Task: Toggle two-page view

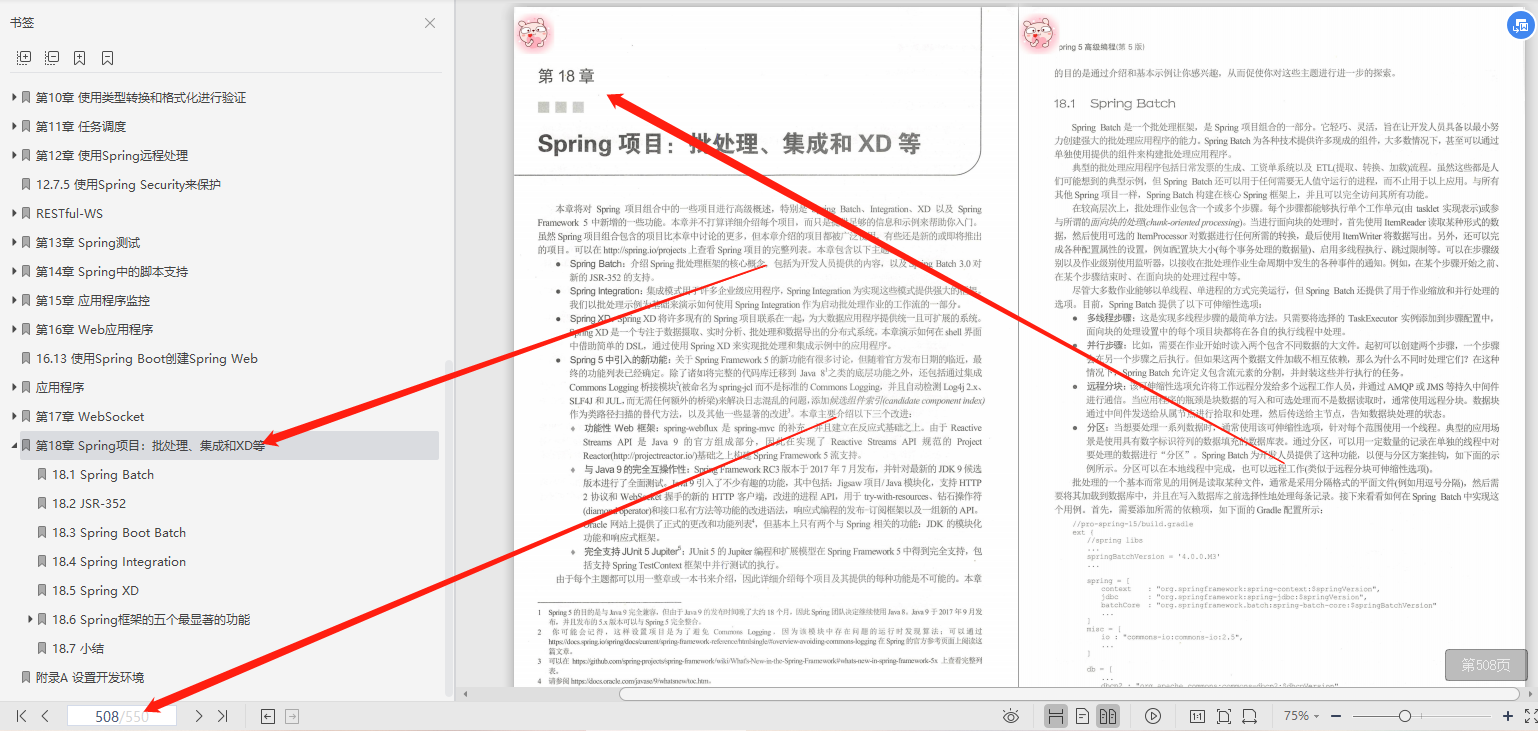Action: tap(1107, 716)
